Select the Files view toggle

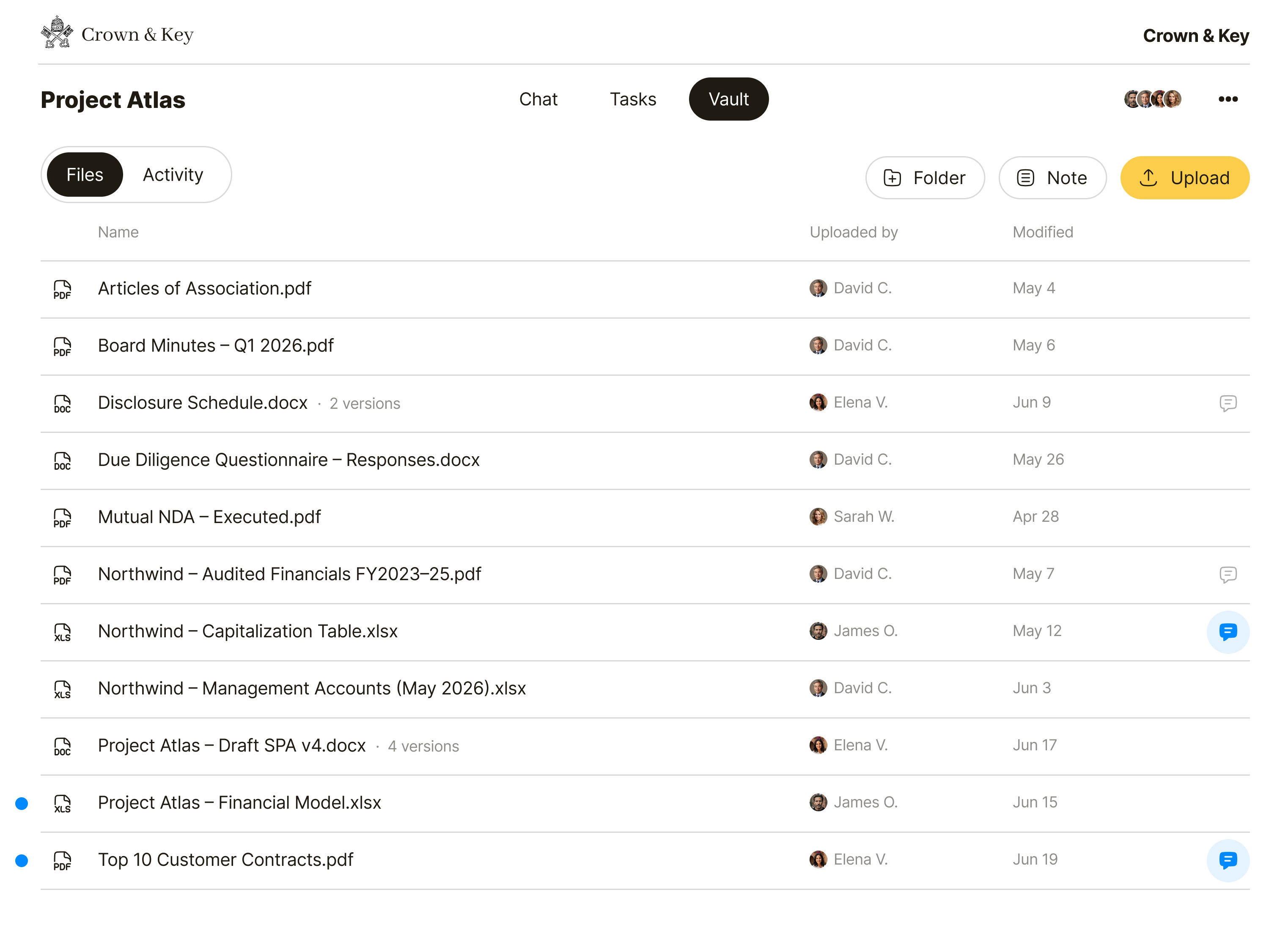tap(84, 174)
